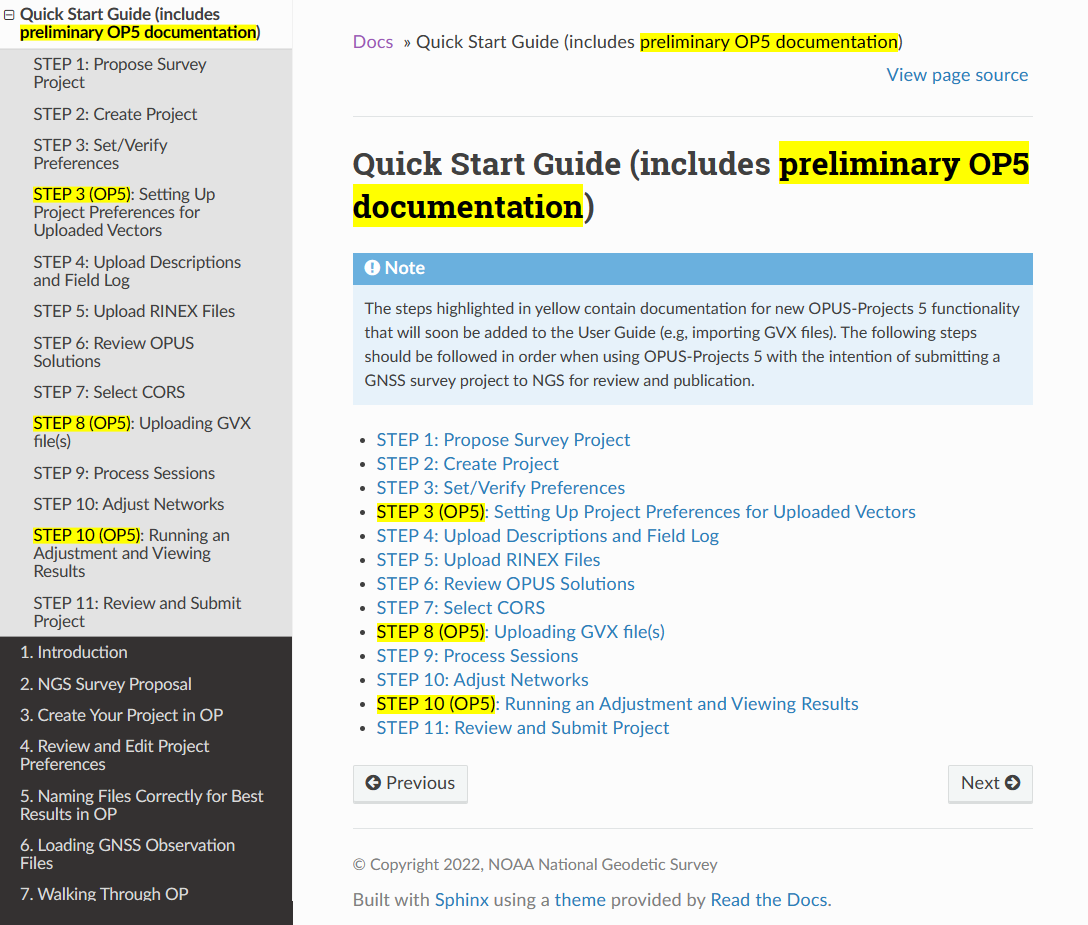Open sidebar chapter 2. NGS Survey Proposal
The width and height of the screenshot is (1088, 925).
106,684
